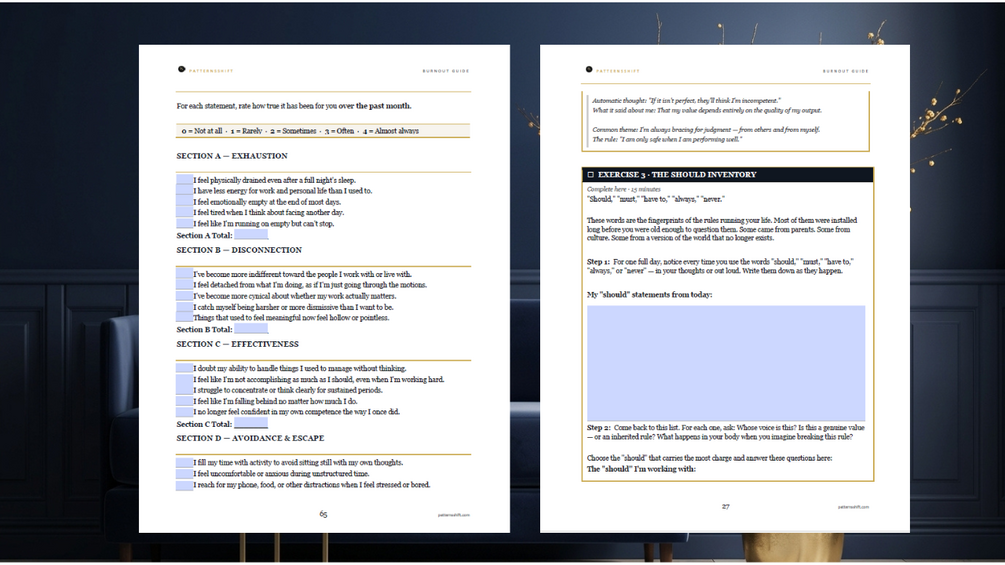
Task: Click the Section B Total field
Action: pyautogui.click(x=251, y=329)
